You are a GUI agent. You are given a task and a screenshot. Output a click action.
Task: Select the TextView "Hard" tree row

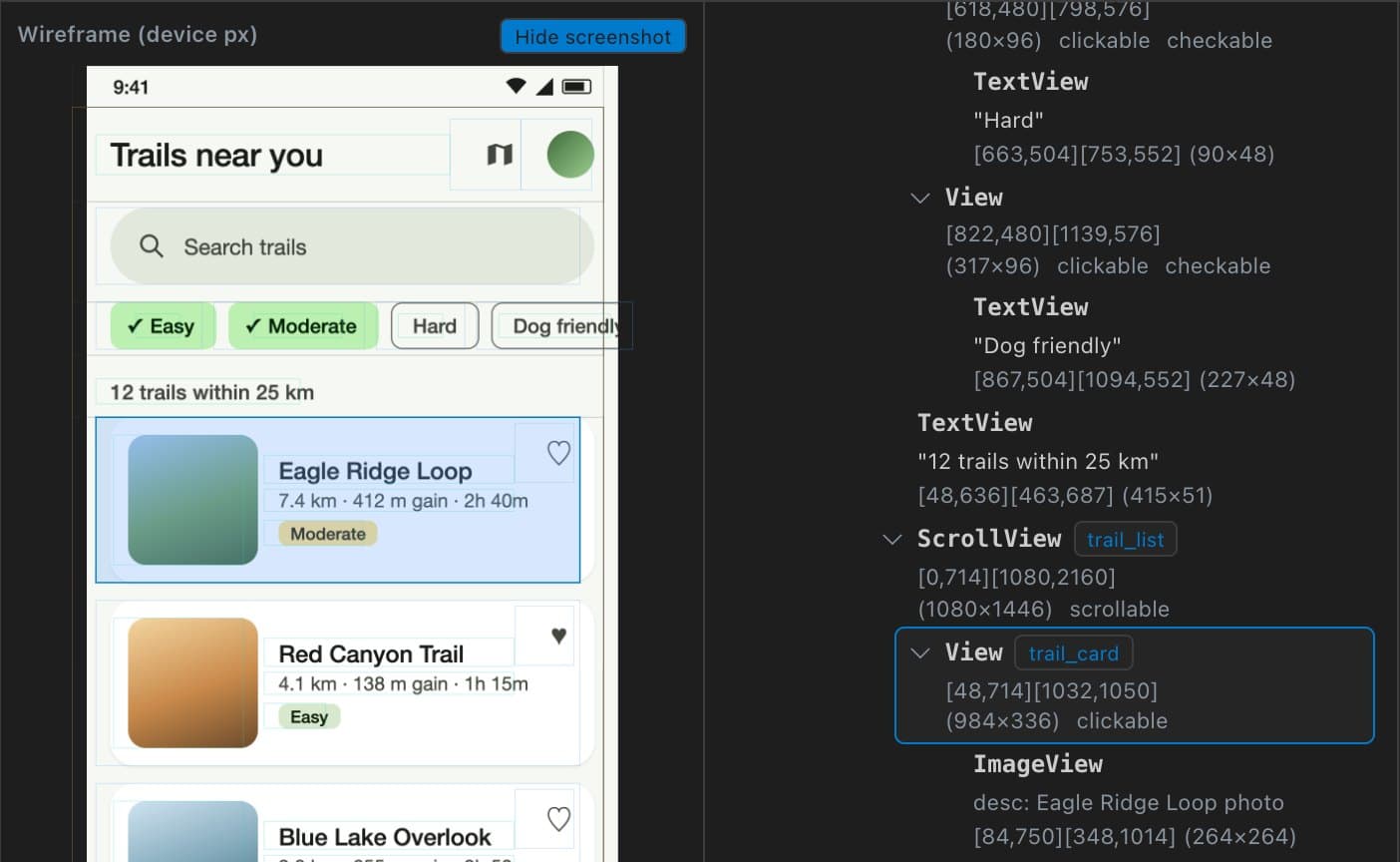[x=1124, y=118]
